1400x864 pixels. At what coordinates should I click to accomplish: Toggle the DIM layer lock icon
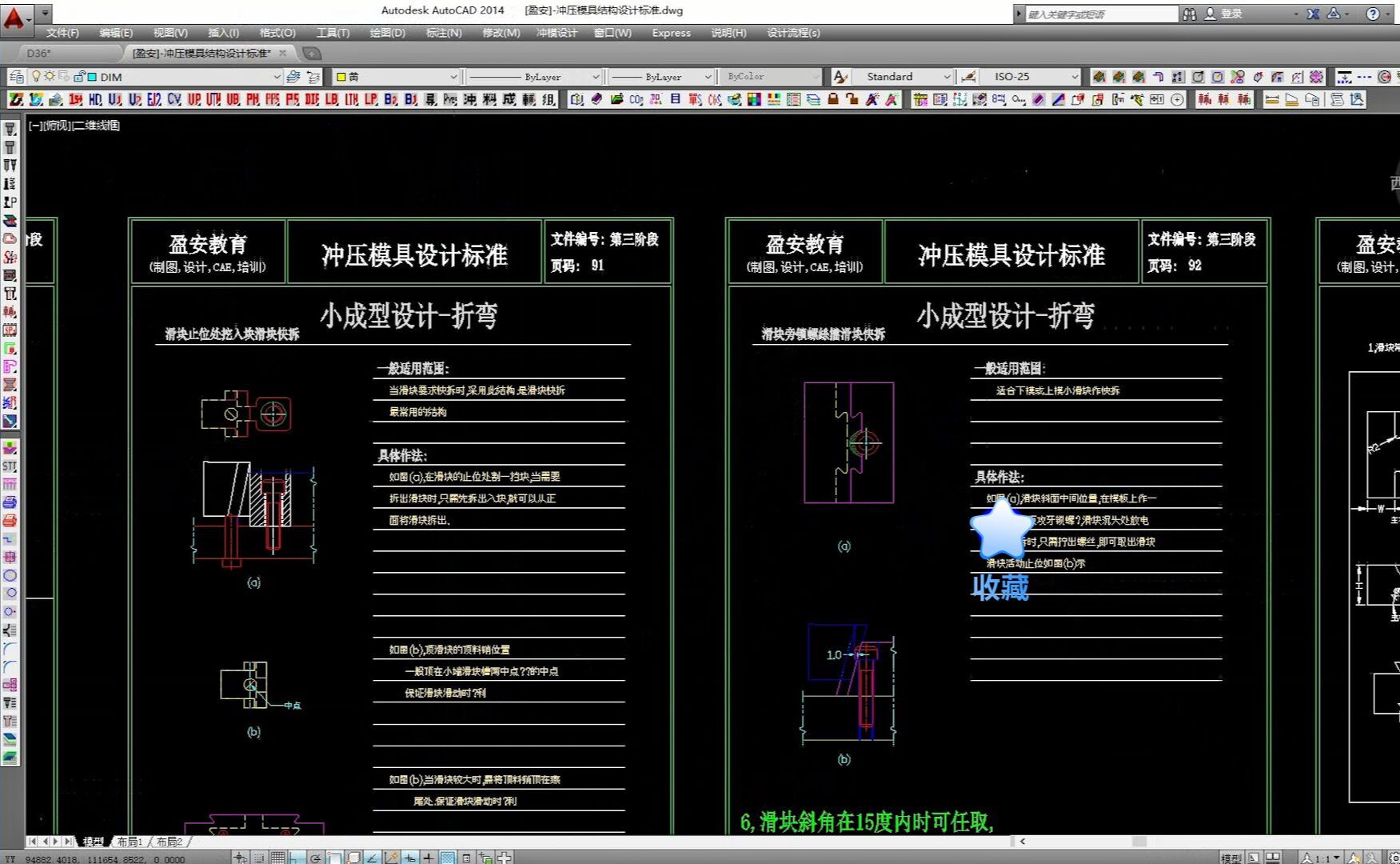point(78,77)
